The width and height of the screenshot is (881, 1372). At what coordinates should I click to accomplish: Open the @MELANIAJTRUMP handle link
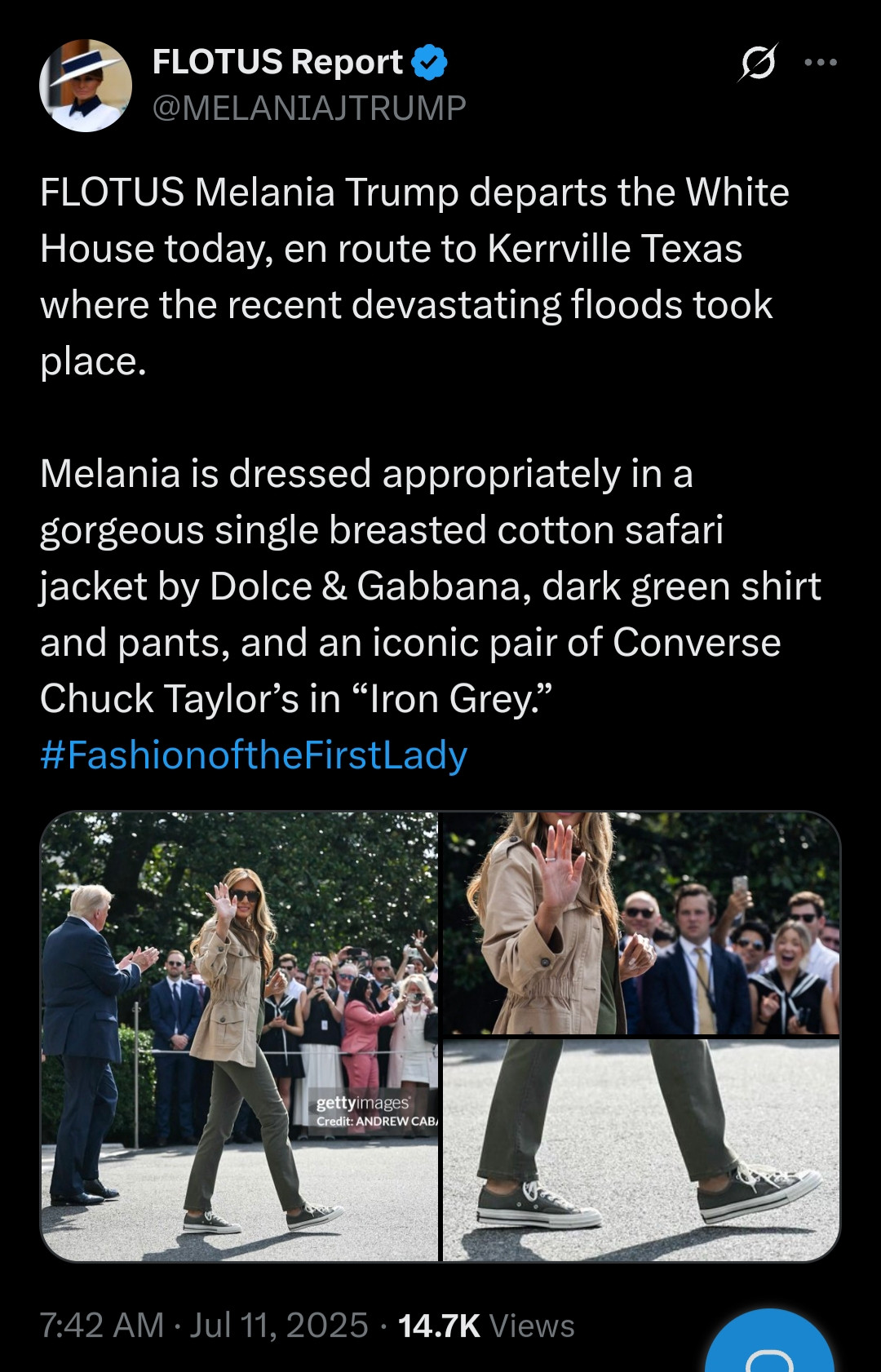coord(309,108)
